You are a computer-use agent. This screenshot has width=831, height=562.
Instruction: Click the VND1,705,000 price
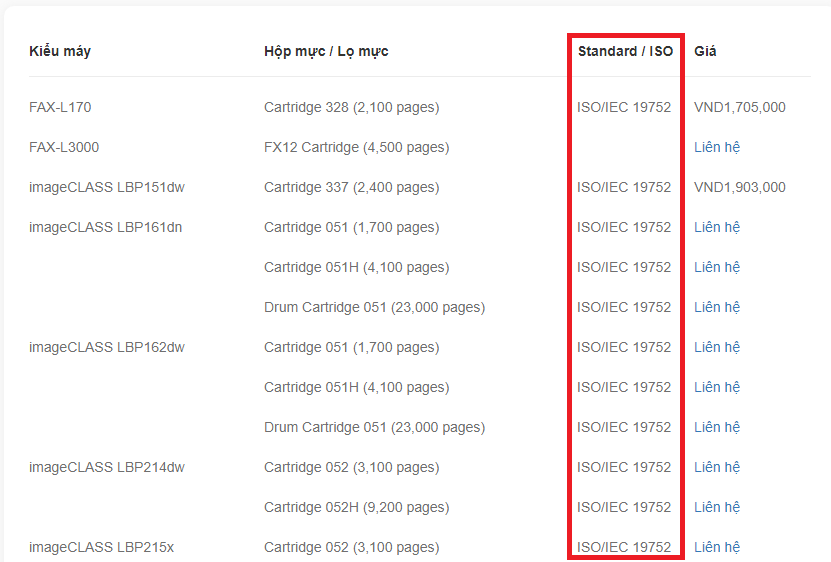click(x=739, y=107)
